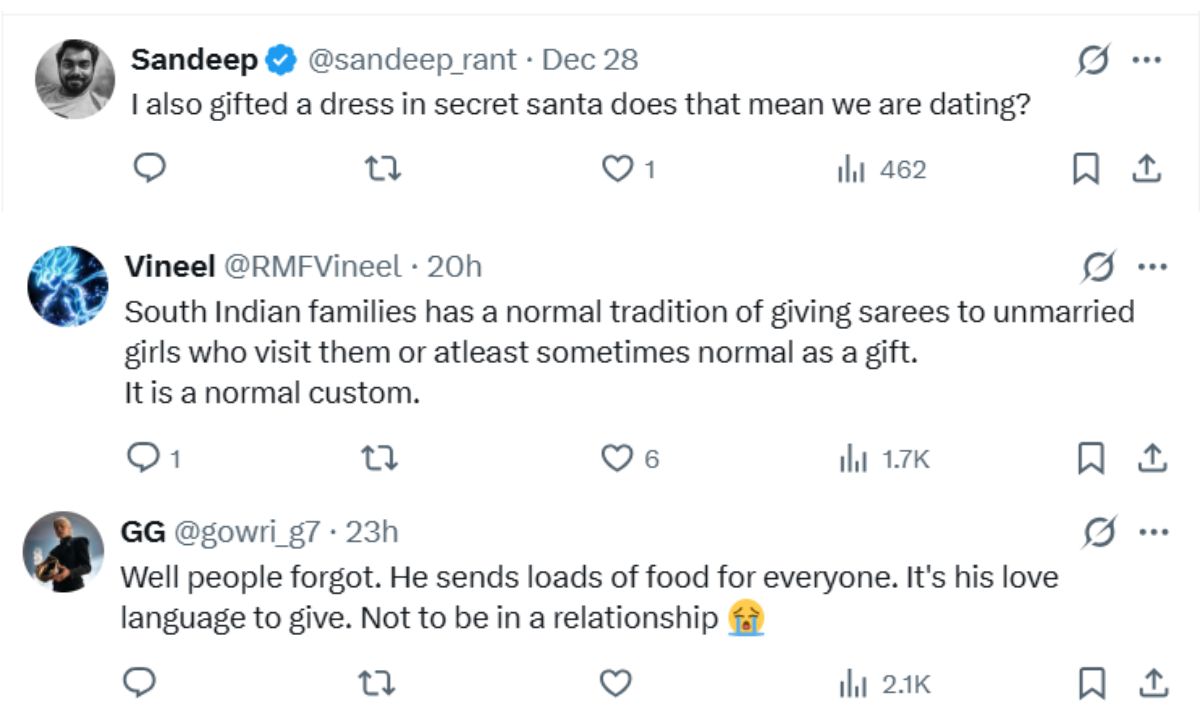This screenshot has height=720, width=1200.
Task: Like GG's tweet about love language
Action: click(617, 683)
